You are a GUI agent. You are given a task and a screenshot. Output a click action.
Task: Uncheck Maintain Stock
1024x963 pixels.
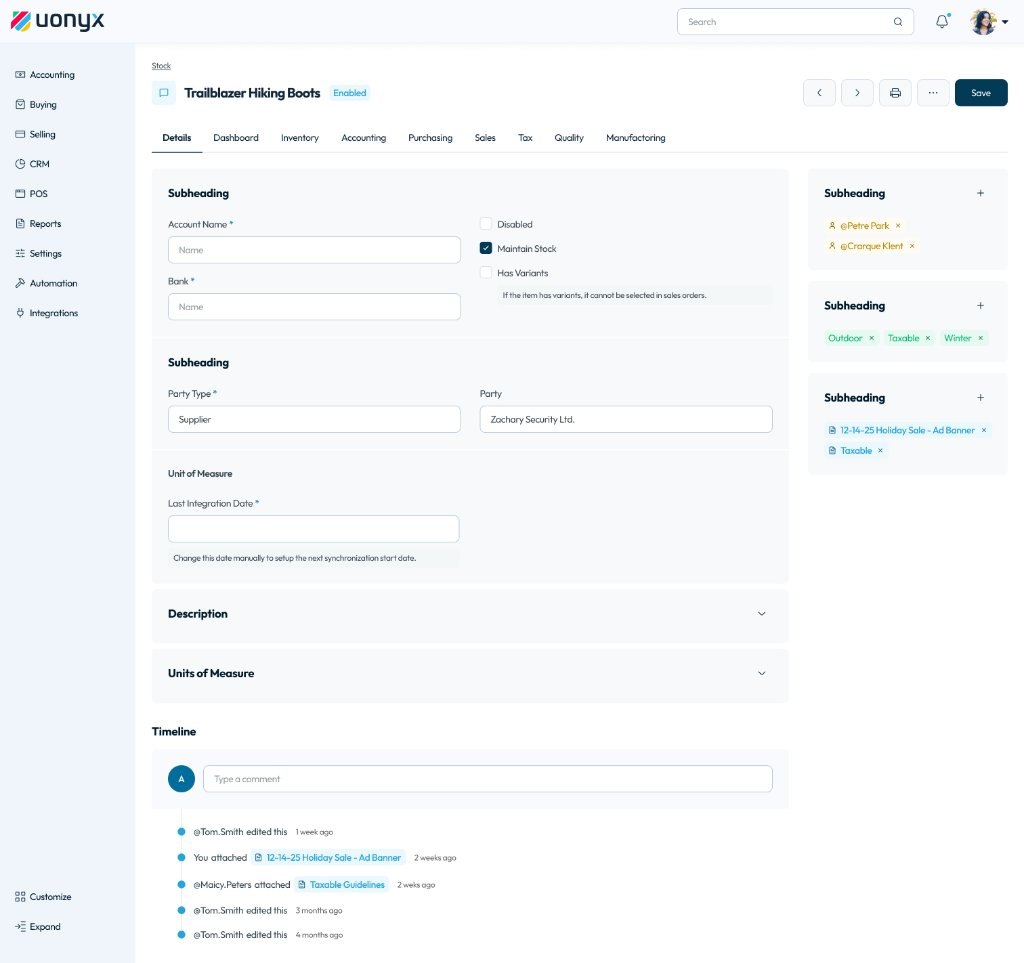(486, 248)
